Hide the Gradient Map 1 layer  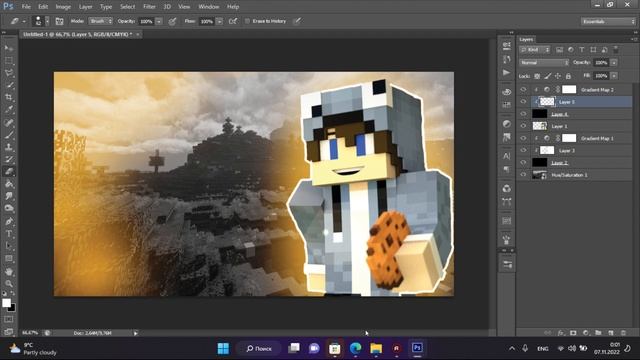[x=523, y=138]
